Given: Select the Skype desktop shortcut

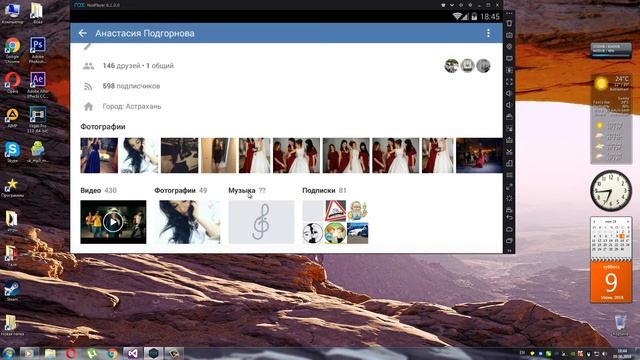Looking at the screenshot, I should coord(12,153).
